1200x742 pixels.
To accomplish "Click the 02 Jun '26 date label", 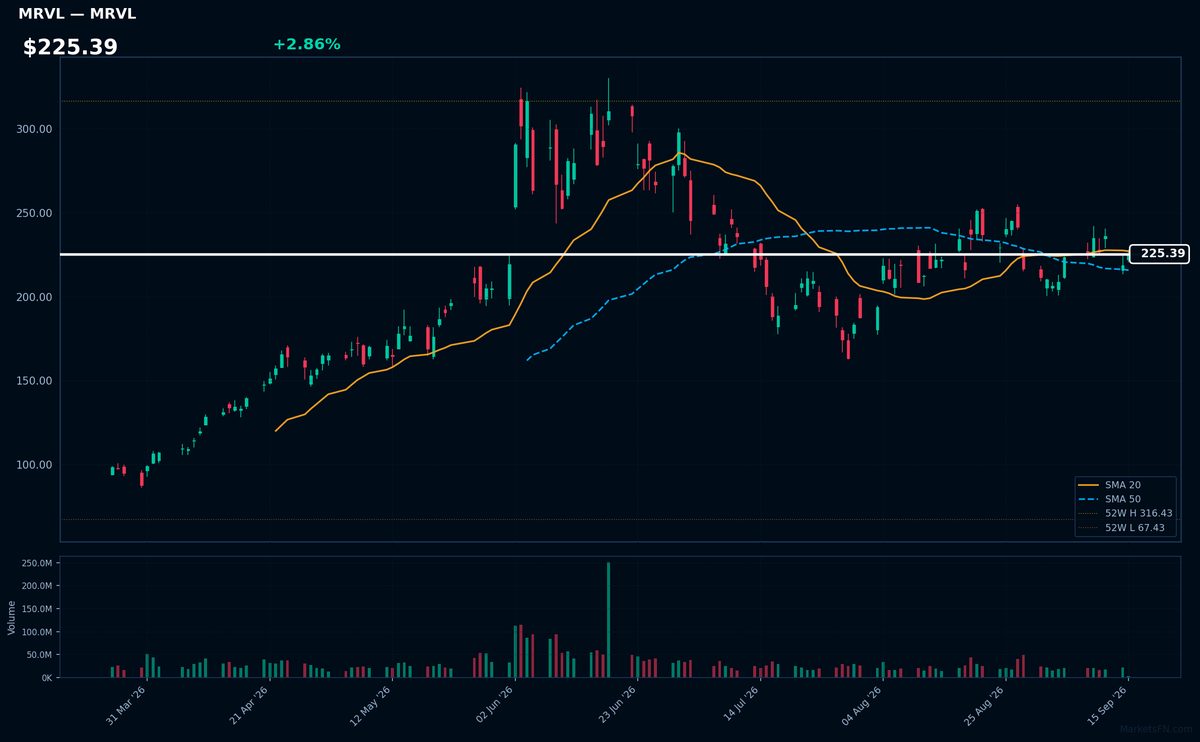I will (494, 704).
